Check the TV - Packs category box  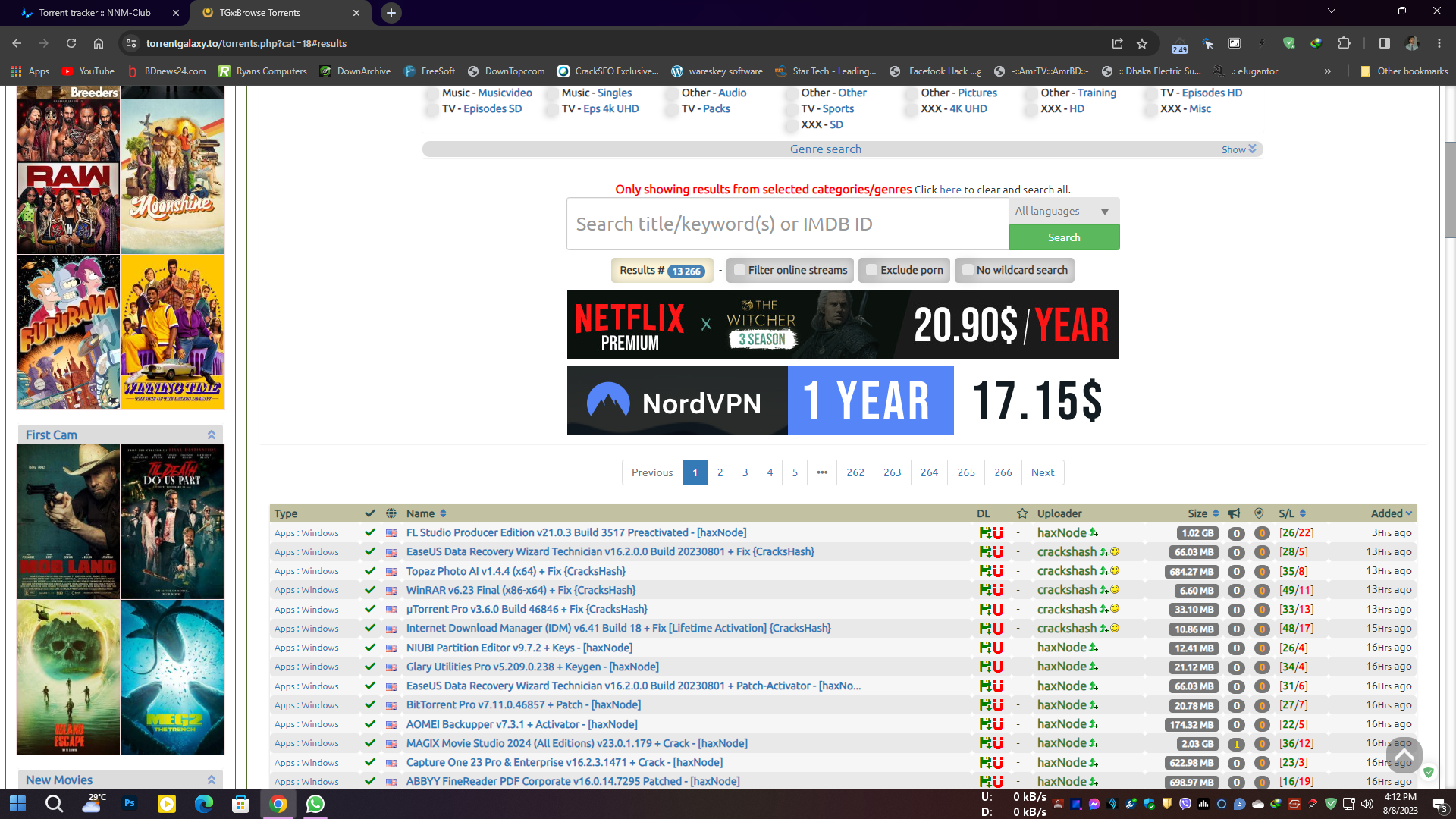(x=670, y=109)
